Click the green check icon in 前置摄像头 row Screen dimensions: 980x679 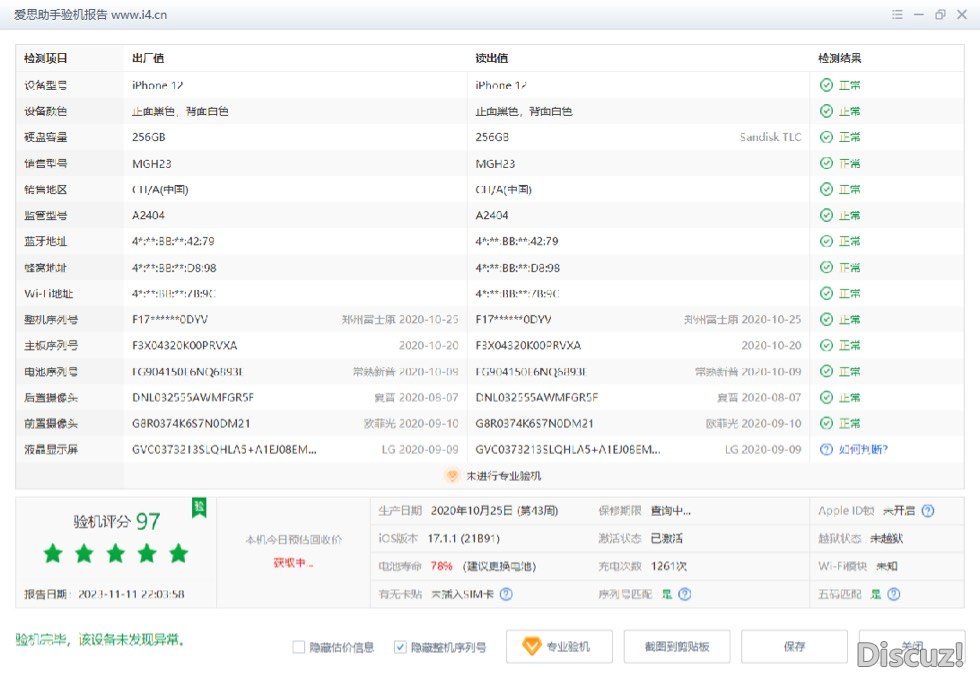click(826, 423)
